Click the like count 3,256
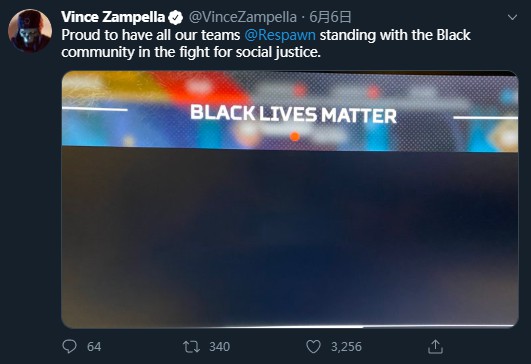This screenshot has width=531, height=364. (346, 347)
